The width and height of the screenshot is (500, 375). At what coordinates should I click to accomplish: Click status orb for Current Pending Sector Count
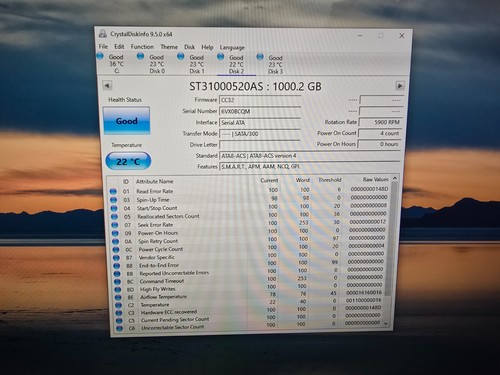pos(119,321)
